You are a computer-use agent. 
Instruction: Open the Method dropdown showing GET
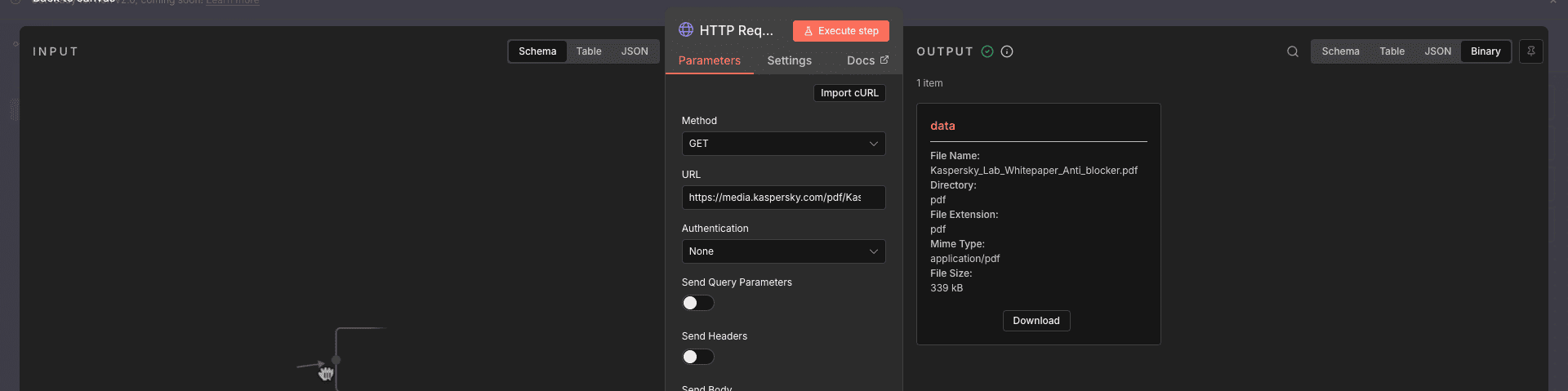point(783,144)
